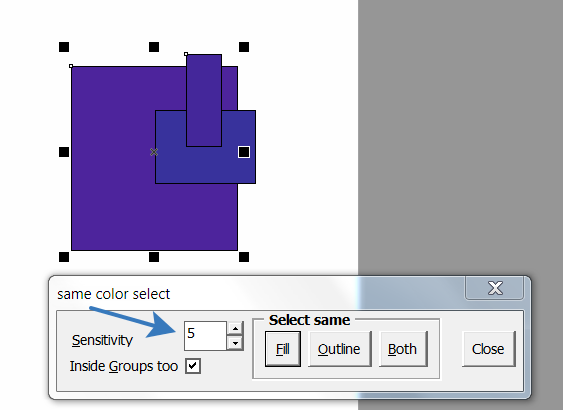Toggle the Inside Groups too checkbox
563x410 pixels.
pos(193,366)
